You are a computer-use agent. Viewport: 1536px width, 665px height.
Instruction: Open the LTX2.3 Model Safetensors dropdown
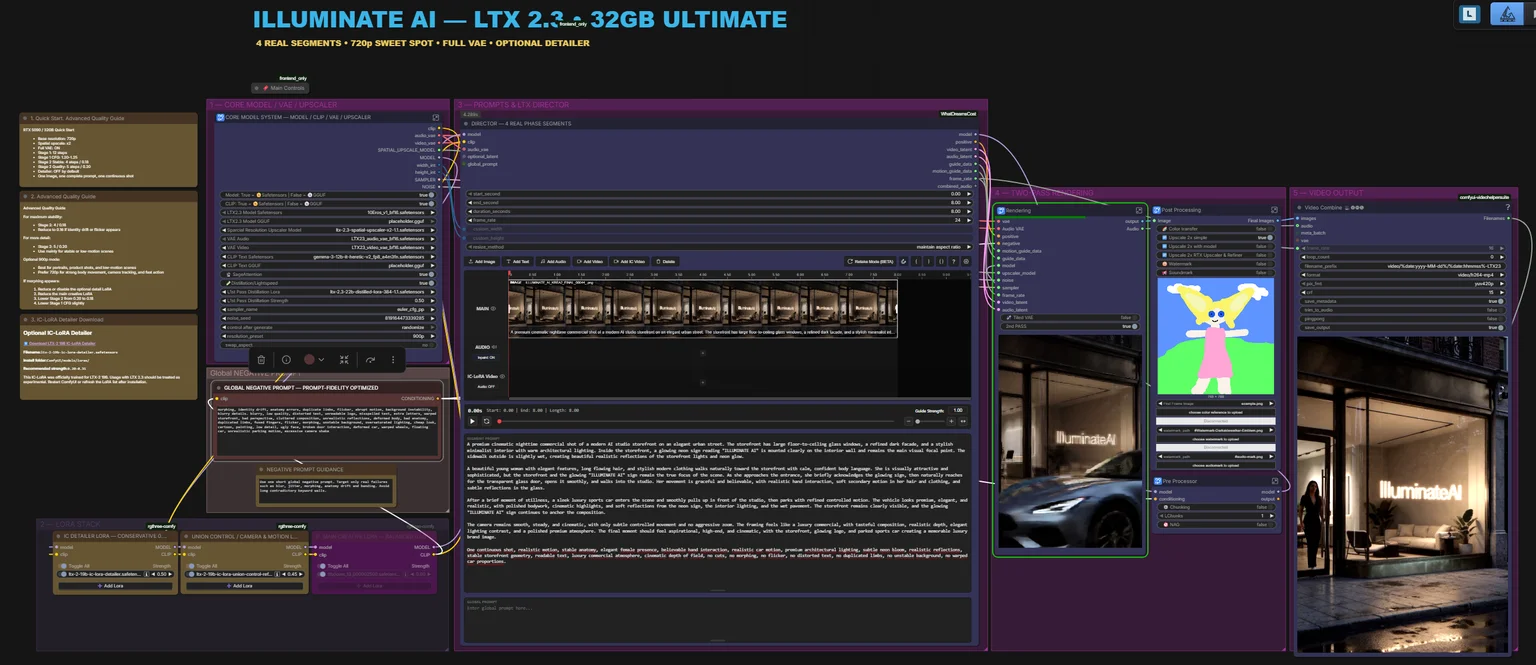click(x=328, y=212)
